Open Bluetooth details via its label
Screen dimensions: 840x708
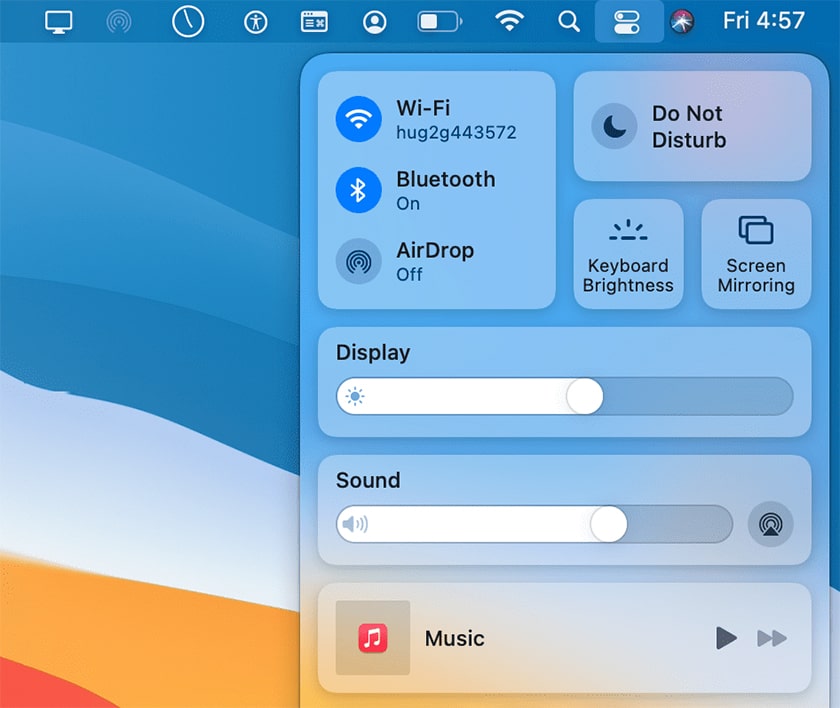click(x=446, y=179)
